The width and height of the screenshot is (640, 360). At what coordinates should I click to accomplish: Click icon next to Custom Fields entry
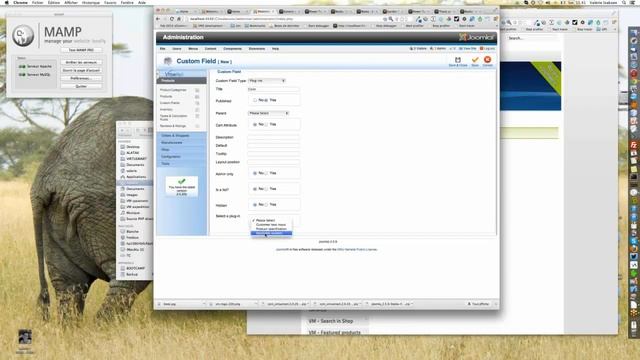click(197, 103)
